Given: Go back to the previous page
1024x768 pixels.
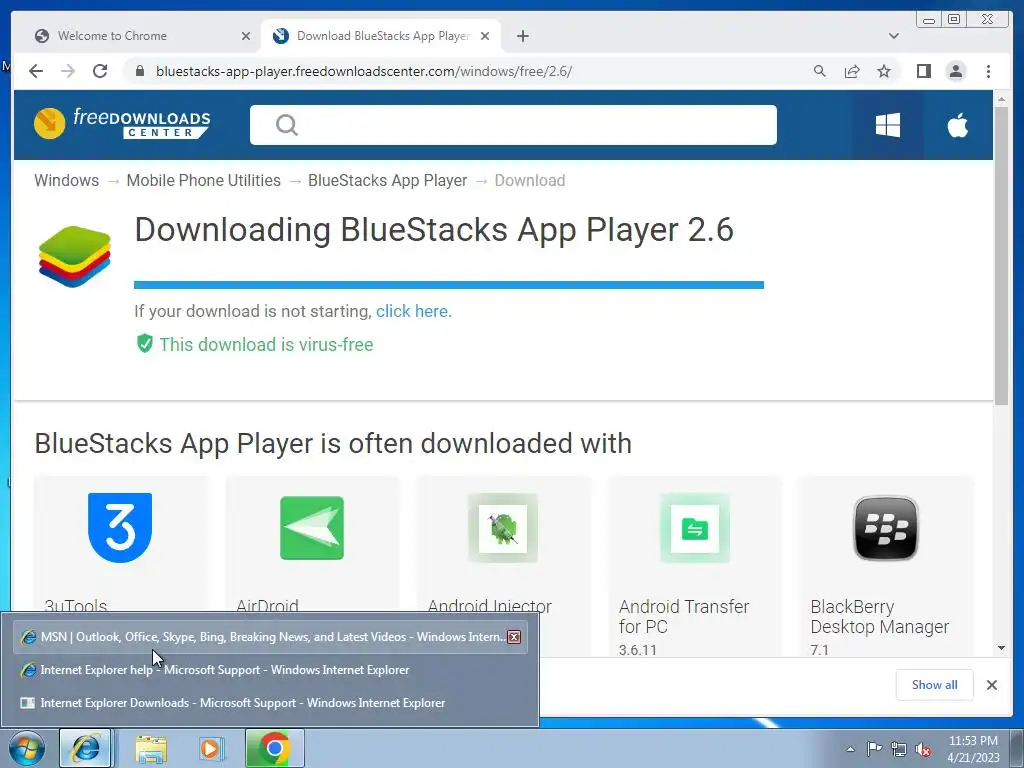Looking at the screenshot, I should 36,71.
